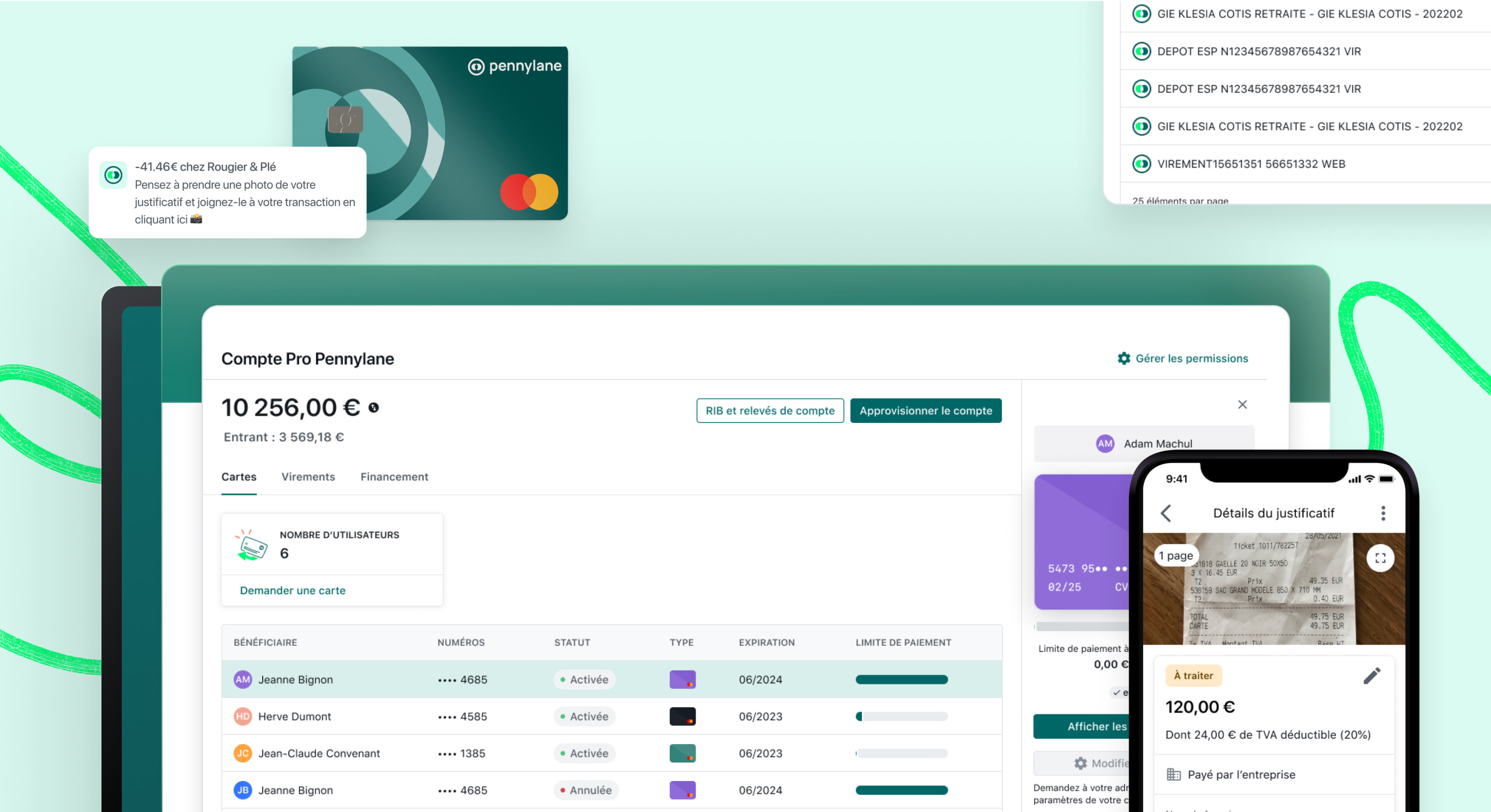Click Jean-Claude Convenant's payment limit bar
1491x812 pixels.
pos(901,754)
